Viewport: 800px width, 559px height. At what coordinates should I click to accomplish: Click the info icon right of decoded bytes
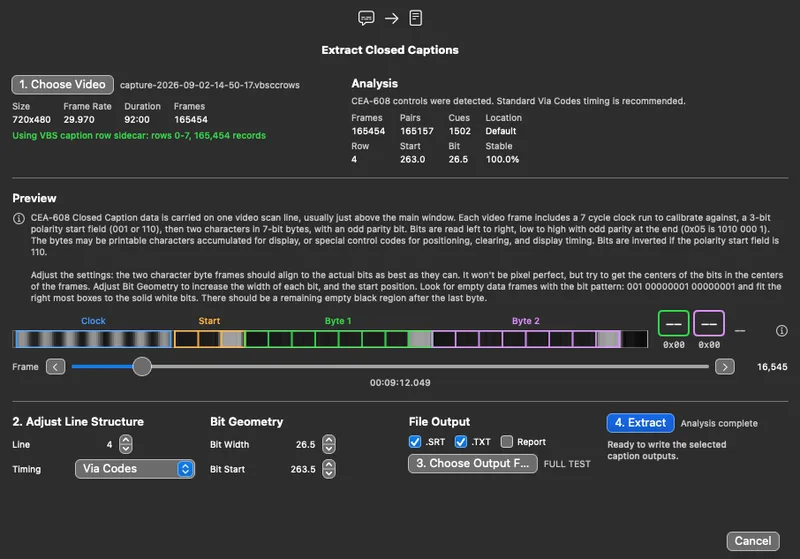[x=782, y=331]
